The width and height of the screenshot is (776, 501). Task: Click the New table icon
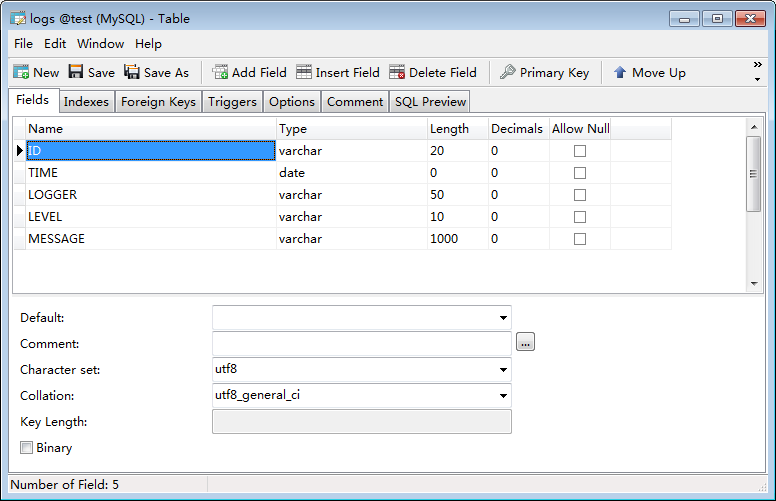pos(21,72)
